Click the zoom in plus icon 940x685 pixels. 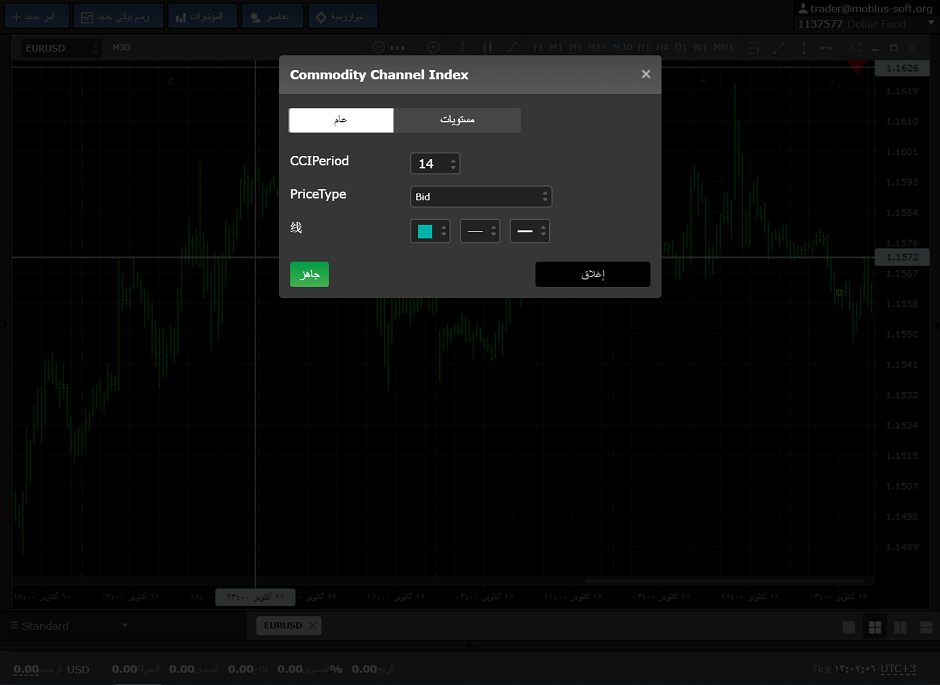433,47
